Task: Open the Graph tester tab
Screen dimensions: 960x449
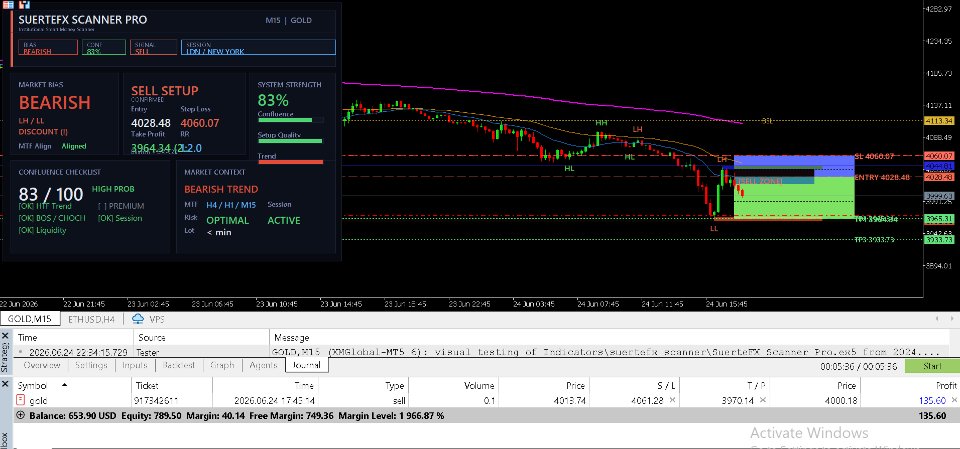Action: (222, 365)
